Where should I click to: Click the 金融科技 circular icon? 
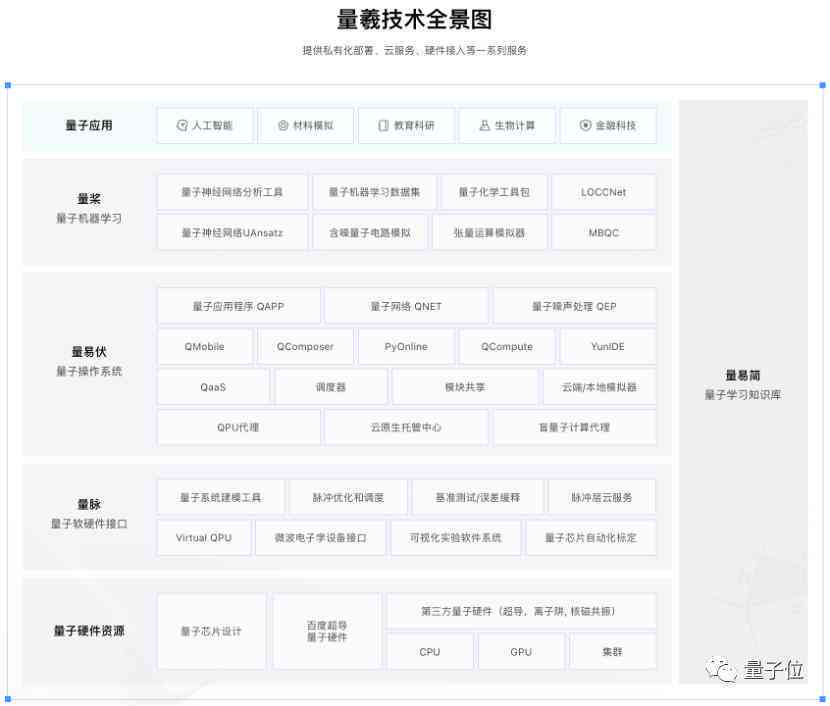[x=585, y=125]
